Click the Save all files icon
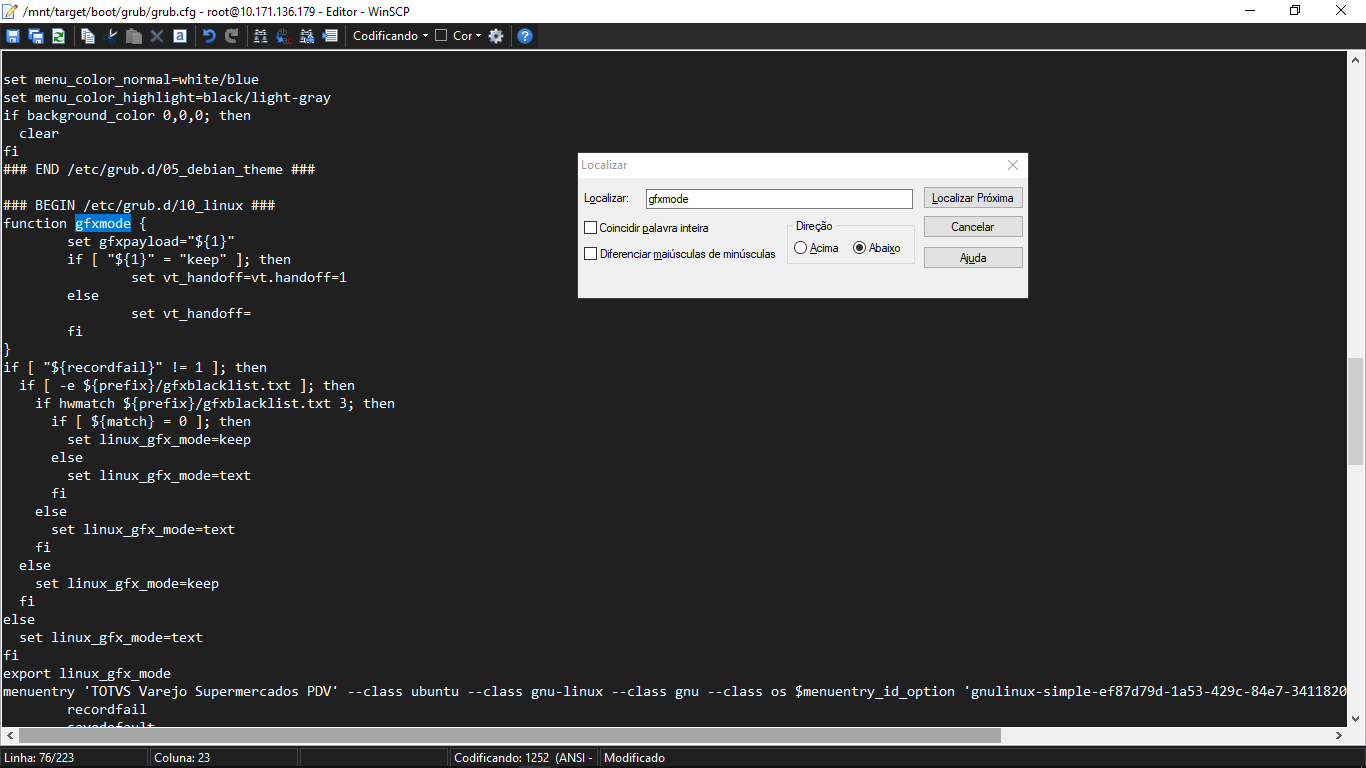The width and height of the screenshot is (1366, 768). pyautogui.click(x=36, y=36)
